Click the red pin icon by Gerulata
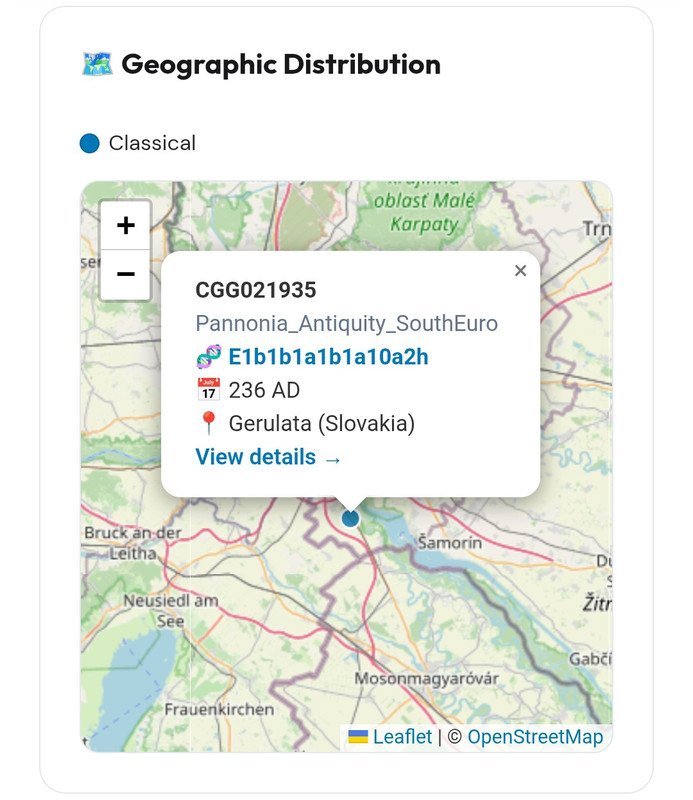This screenshot has height=800, width=693. (x=208, y=423)
